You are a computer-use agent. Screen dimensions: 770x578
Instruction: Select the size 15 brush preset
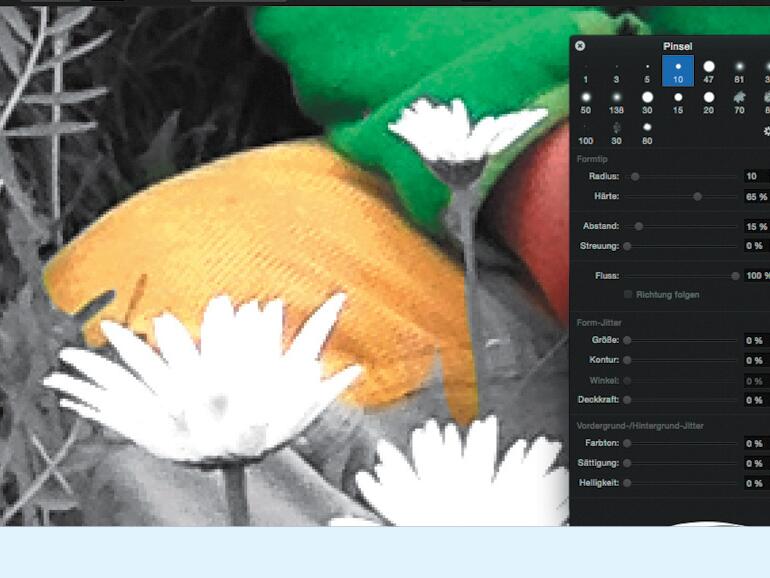tap(678, 103)
